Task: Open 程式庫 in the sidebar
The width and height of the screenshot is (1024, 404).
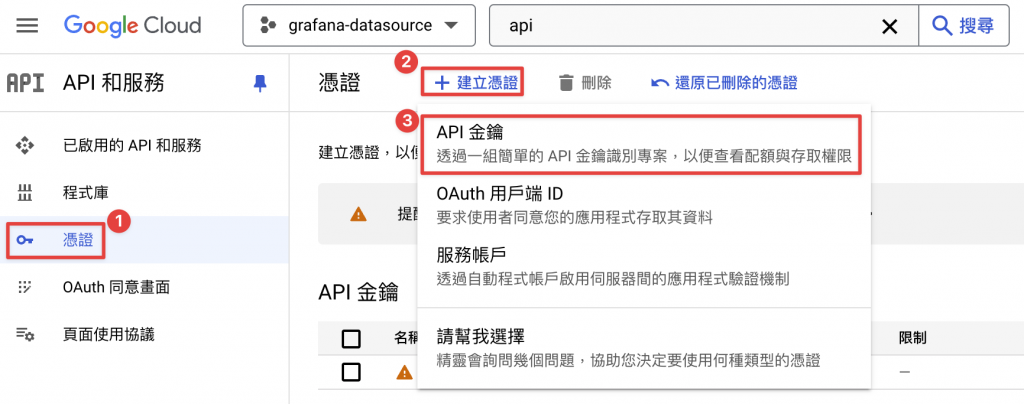Action: [86, 193]
